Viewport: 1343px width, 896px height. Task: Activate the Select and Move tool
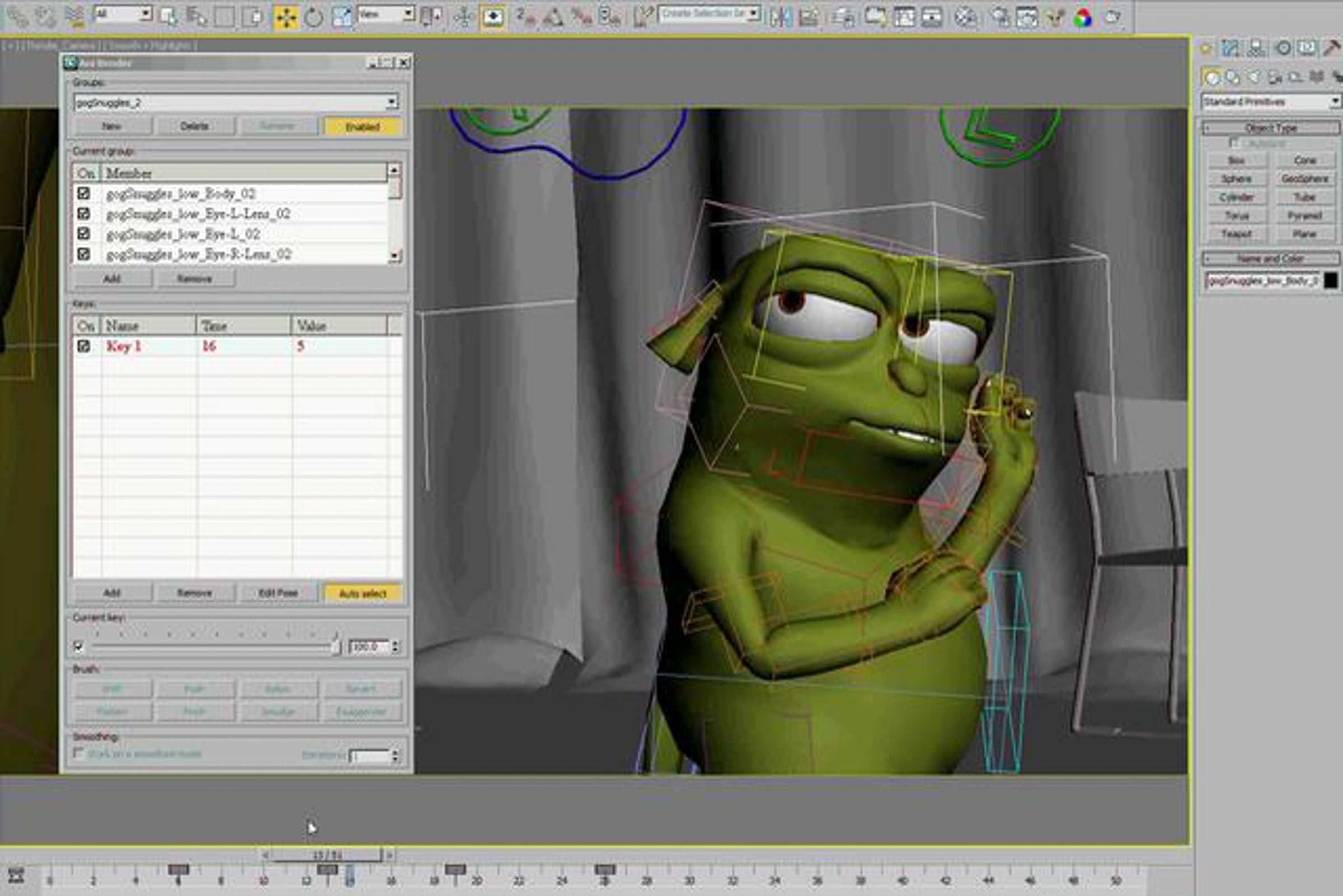[285, 17]
